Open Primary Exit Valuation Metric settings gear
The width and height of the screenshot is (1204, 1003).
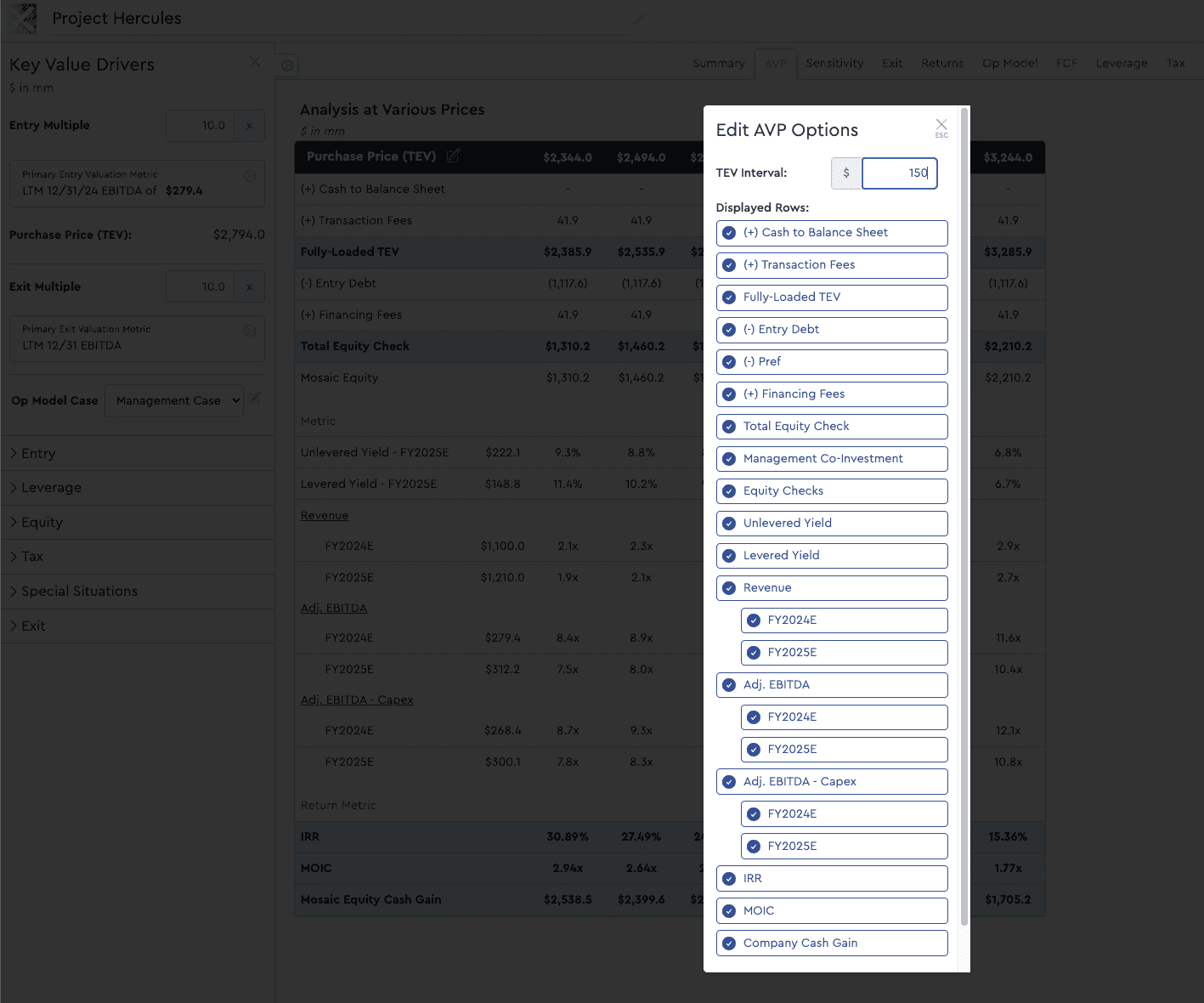(250, 331)
